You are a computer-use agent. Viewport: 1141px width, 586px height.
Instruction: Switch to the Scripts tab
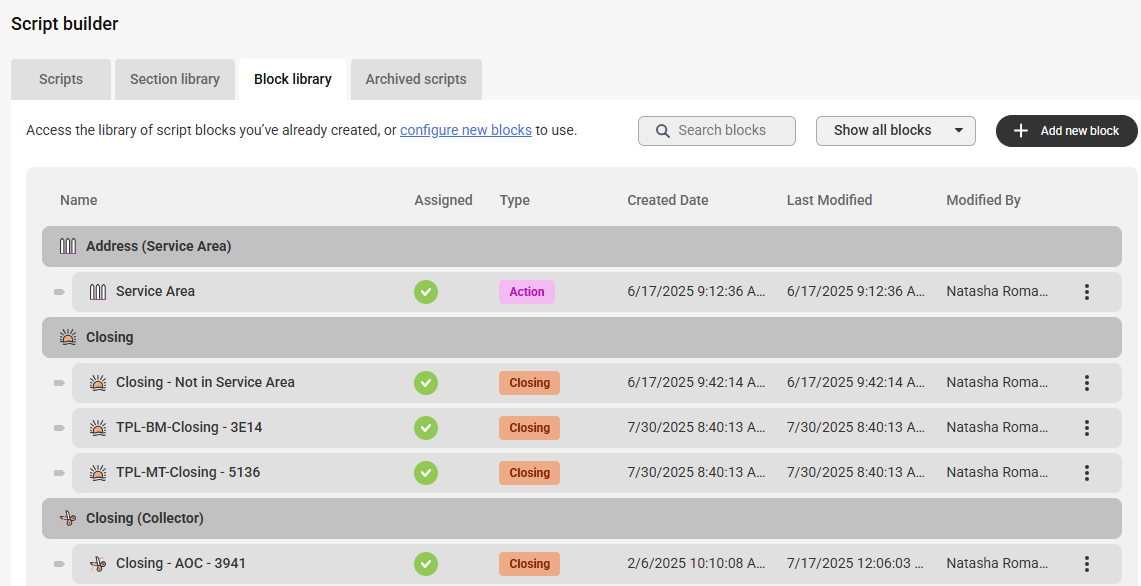(x=61, y=79)
